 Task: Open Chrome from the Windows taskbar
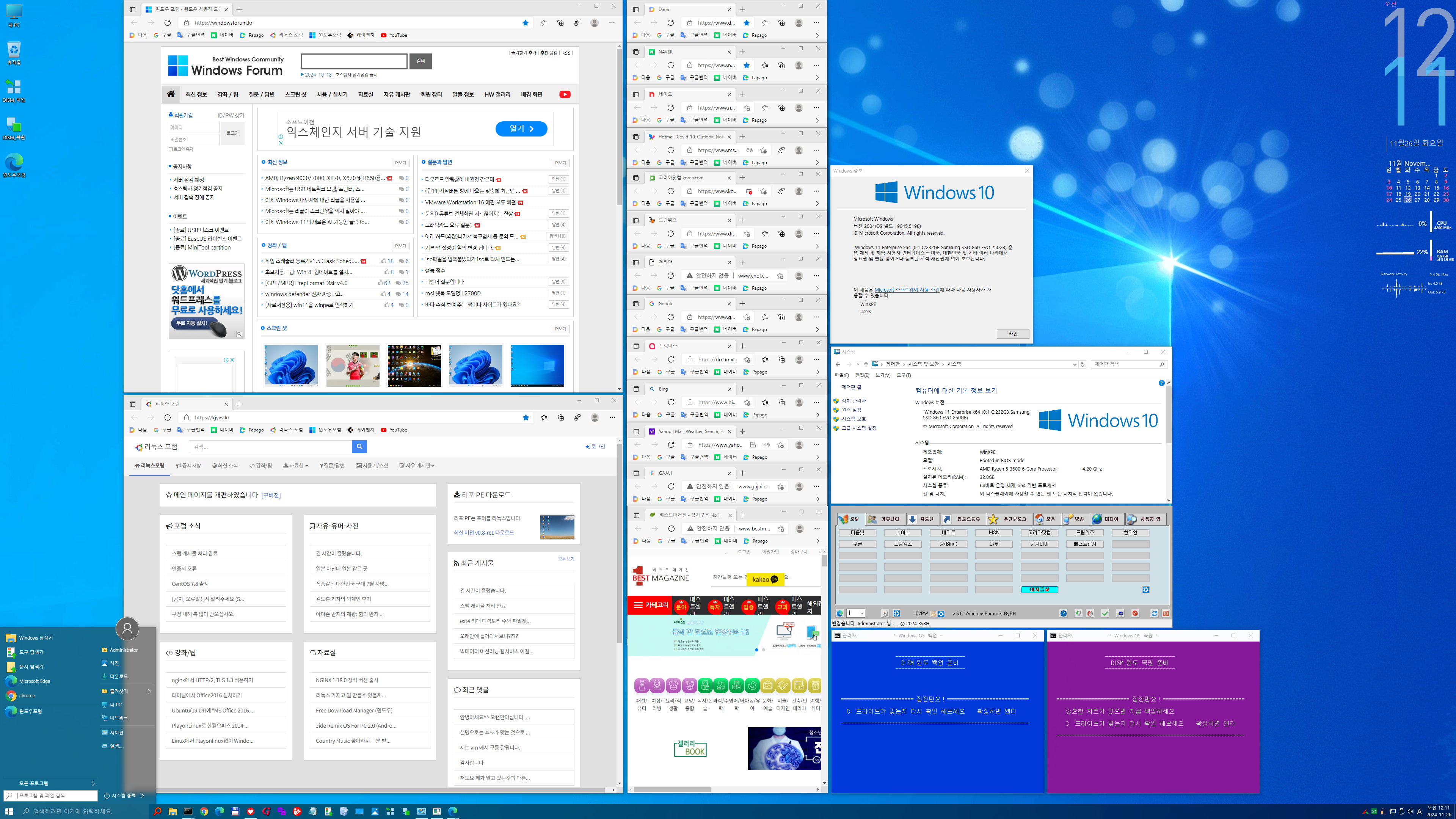tap(204, 811)
